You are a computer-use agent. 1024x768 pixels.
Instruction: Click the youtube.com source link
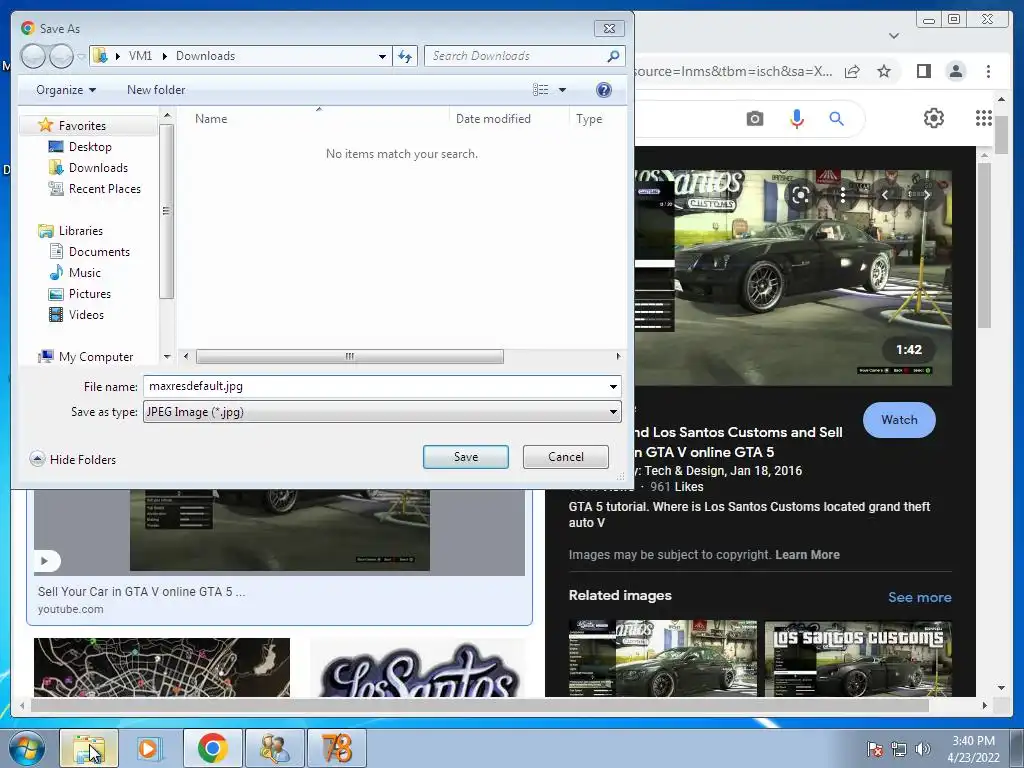click(71, 609)
